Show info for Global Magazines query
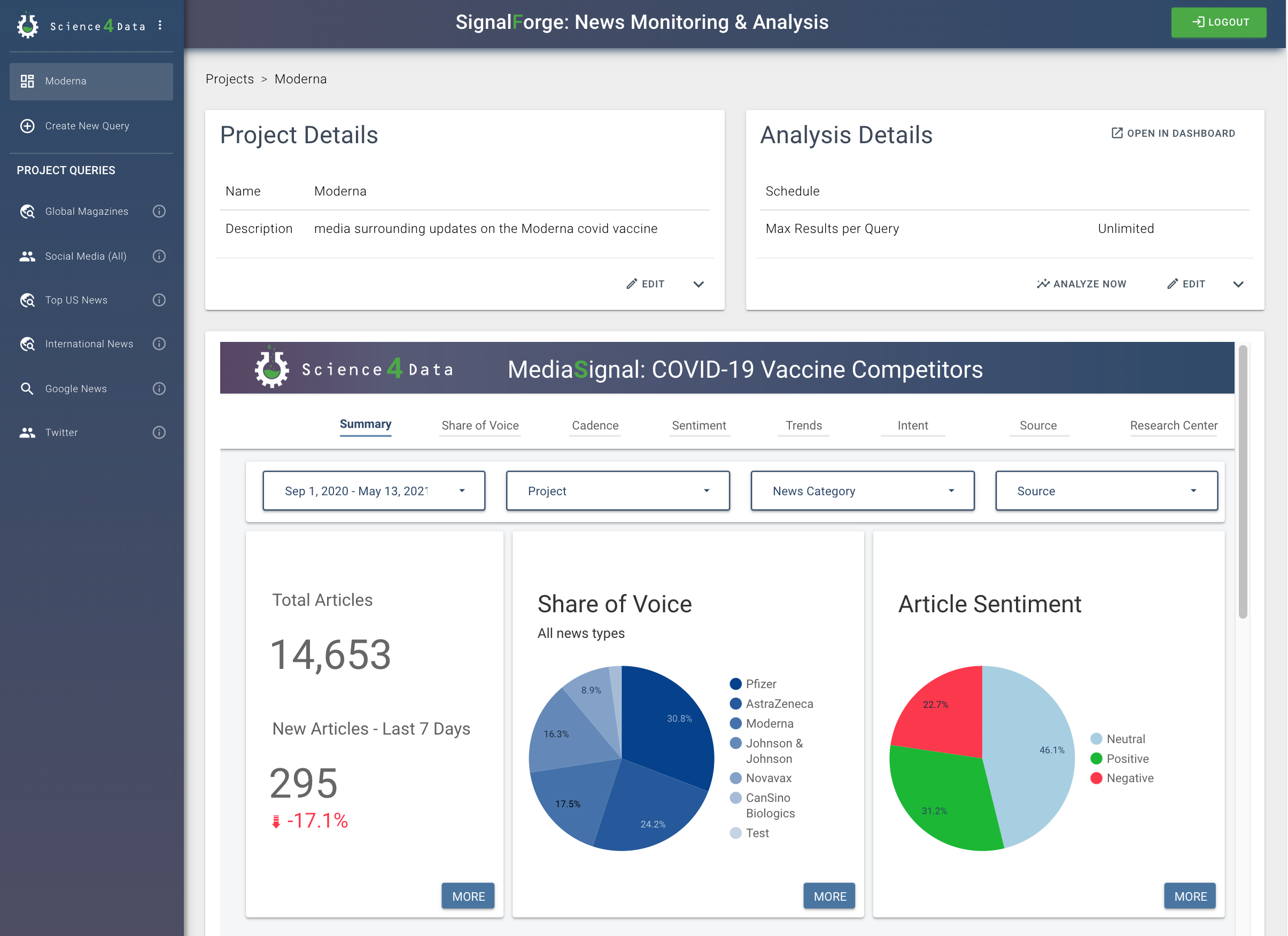Image resolution: width=1288 pixels, height=936 pixels. coord(160,211)
